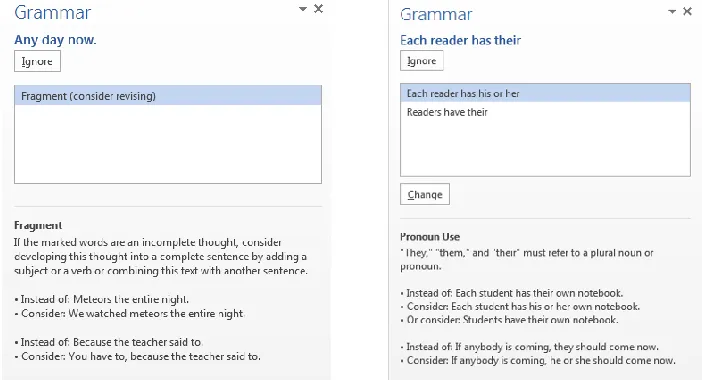
Task: Click 'Instead of: Meteors the entire night.' example
Action: 102,299
